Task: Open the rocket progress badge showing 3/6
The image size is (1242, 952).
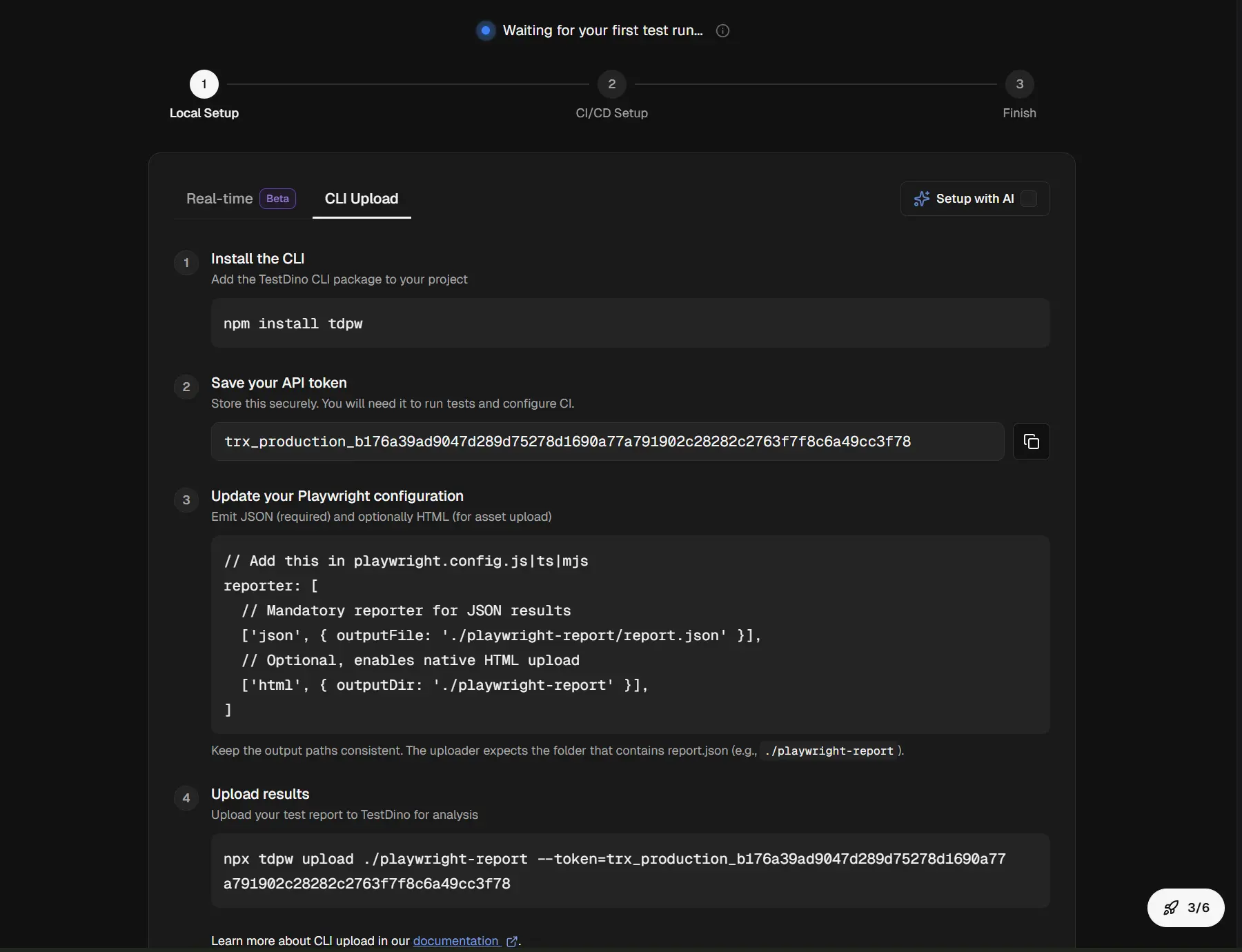Action: click(x=1185, y=908)
